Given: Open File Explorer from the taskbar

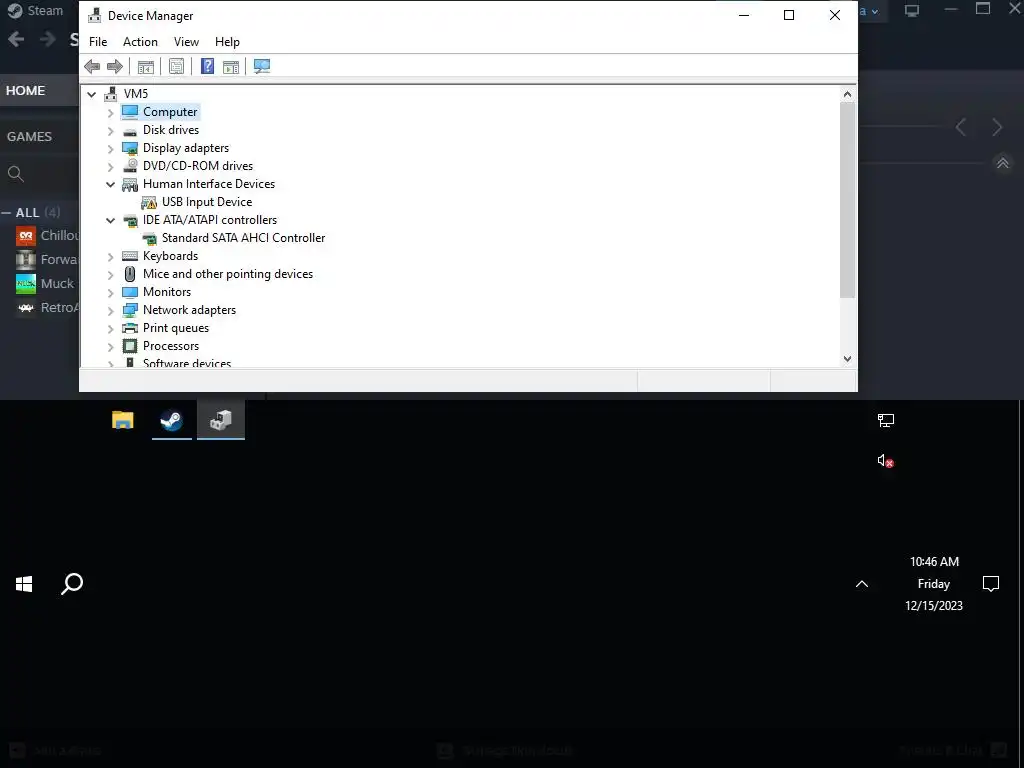Looking at the screenshot, I should (x=123, y=420).
